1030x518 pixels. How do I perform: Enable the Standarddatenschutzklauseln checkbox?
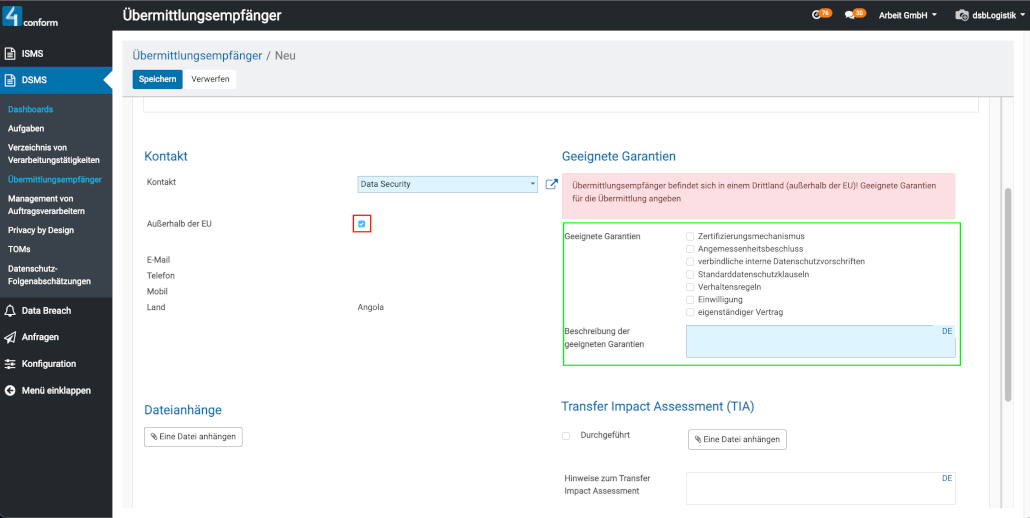click(x=690, y=274)
